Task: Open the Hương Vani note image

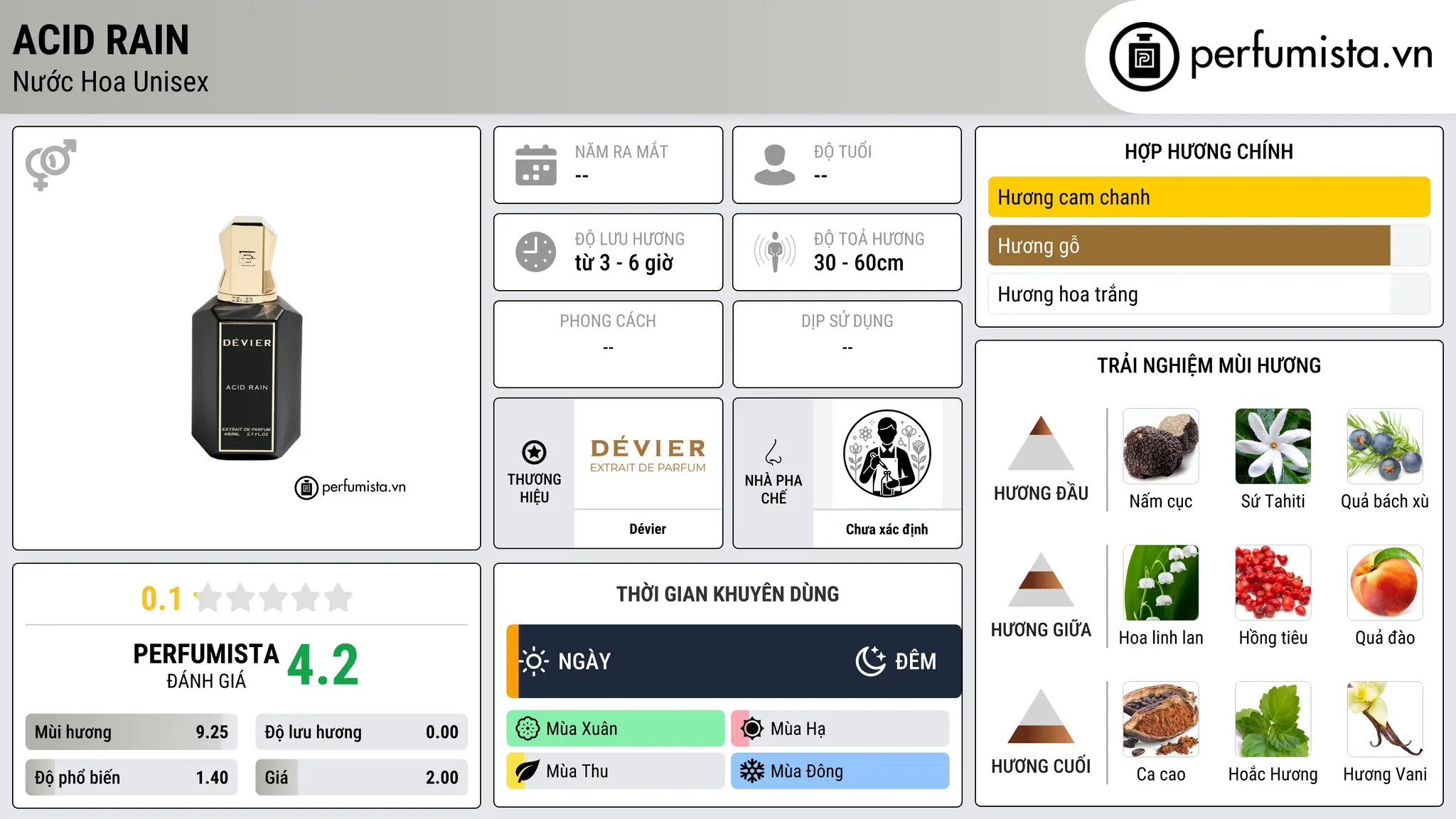Action: tap(1385, 719)
